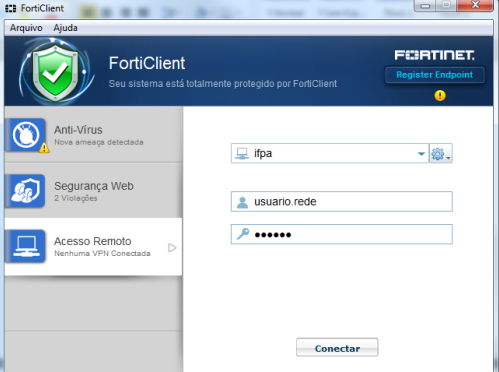Image resolution: width=499 pixels, height=372 pixels.
Task: Open the Ajuda menu
Action: [x=65, y=28]
